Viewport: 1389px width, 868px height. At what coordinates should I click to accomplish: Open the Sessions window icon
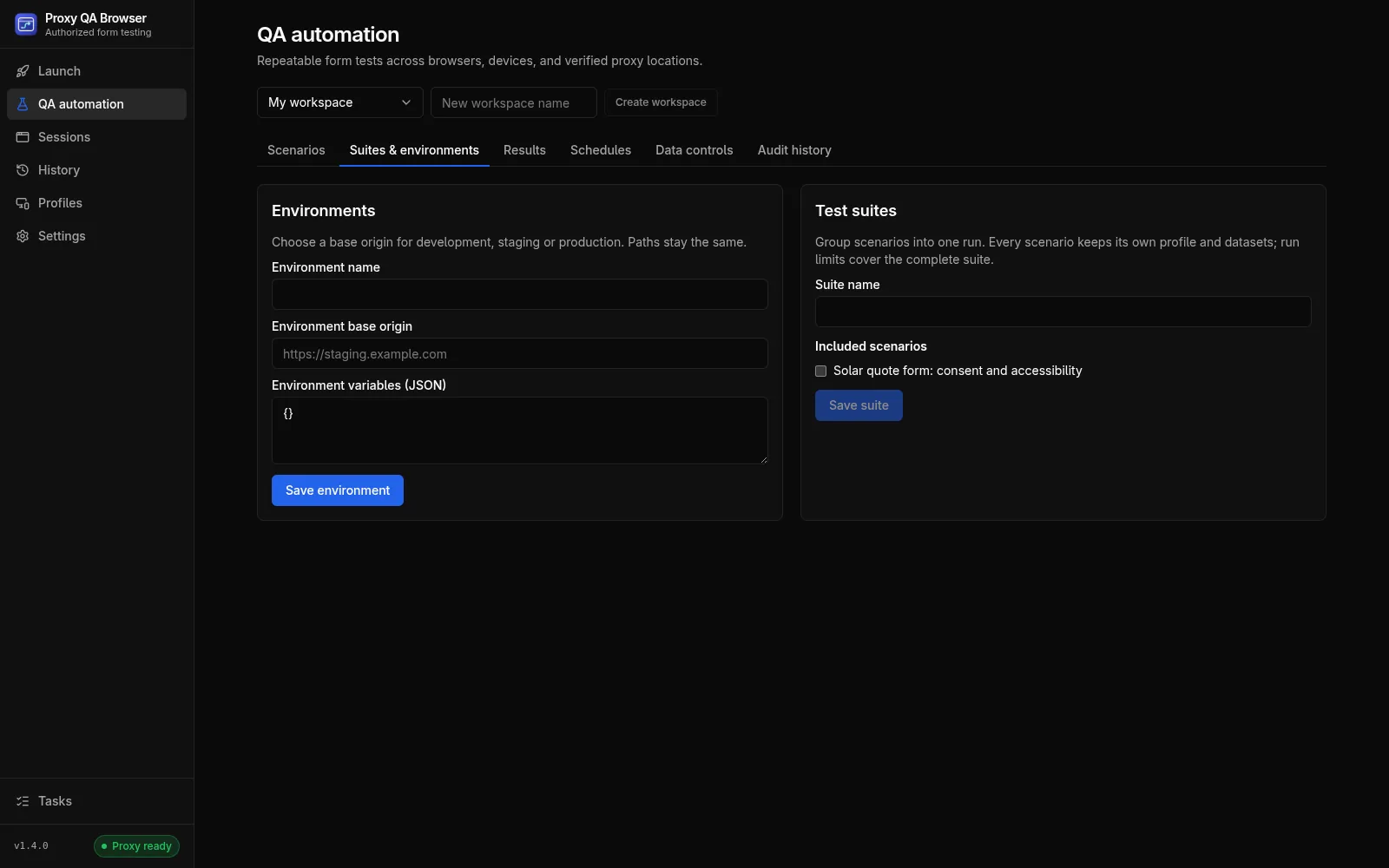point(23,137)
